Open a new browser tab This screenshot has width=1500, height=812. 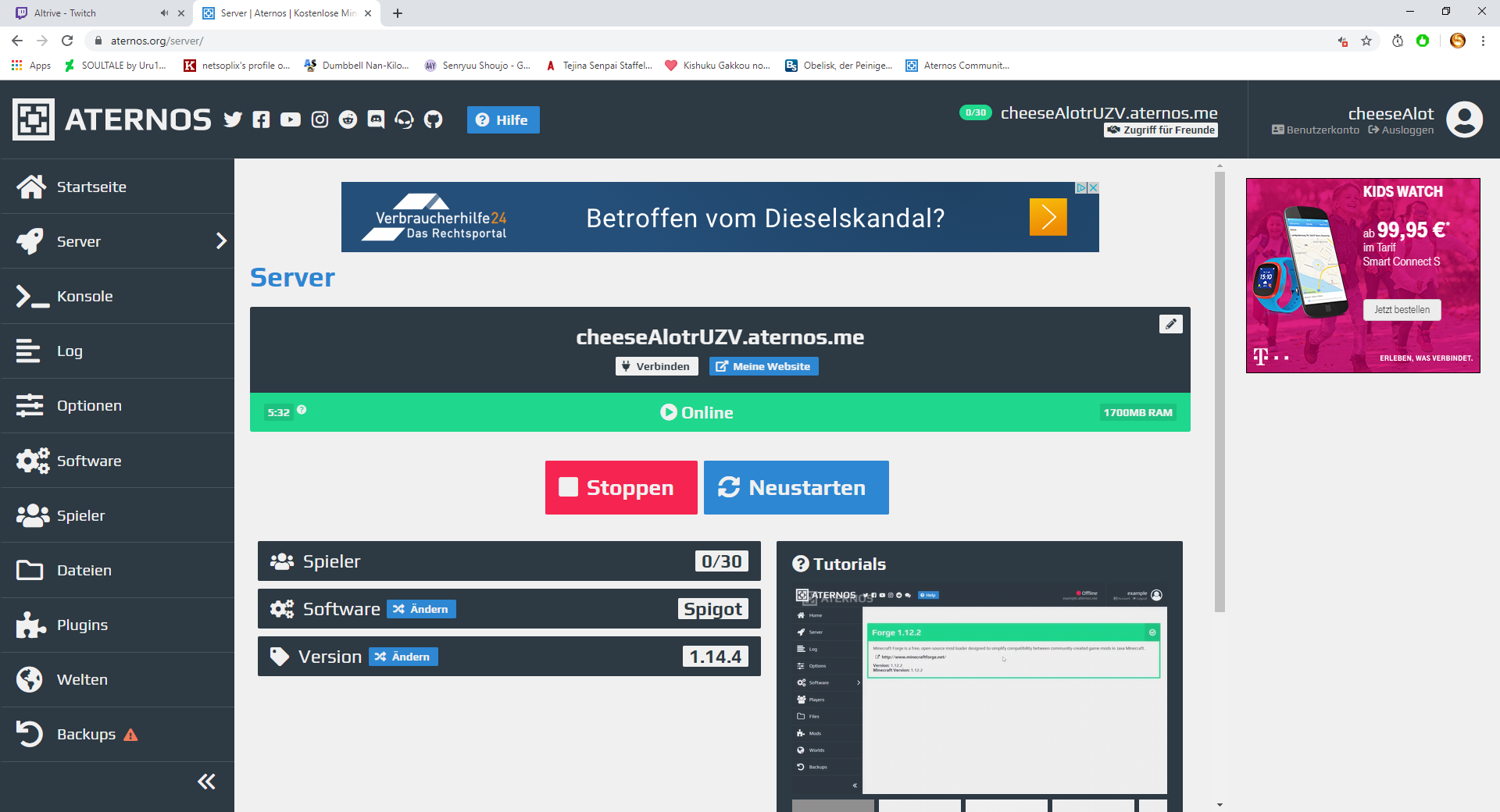coord(398,13)
